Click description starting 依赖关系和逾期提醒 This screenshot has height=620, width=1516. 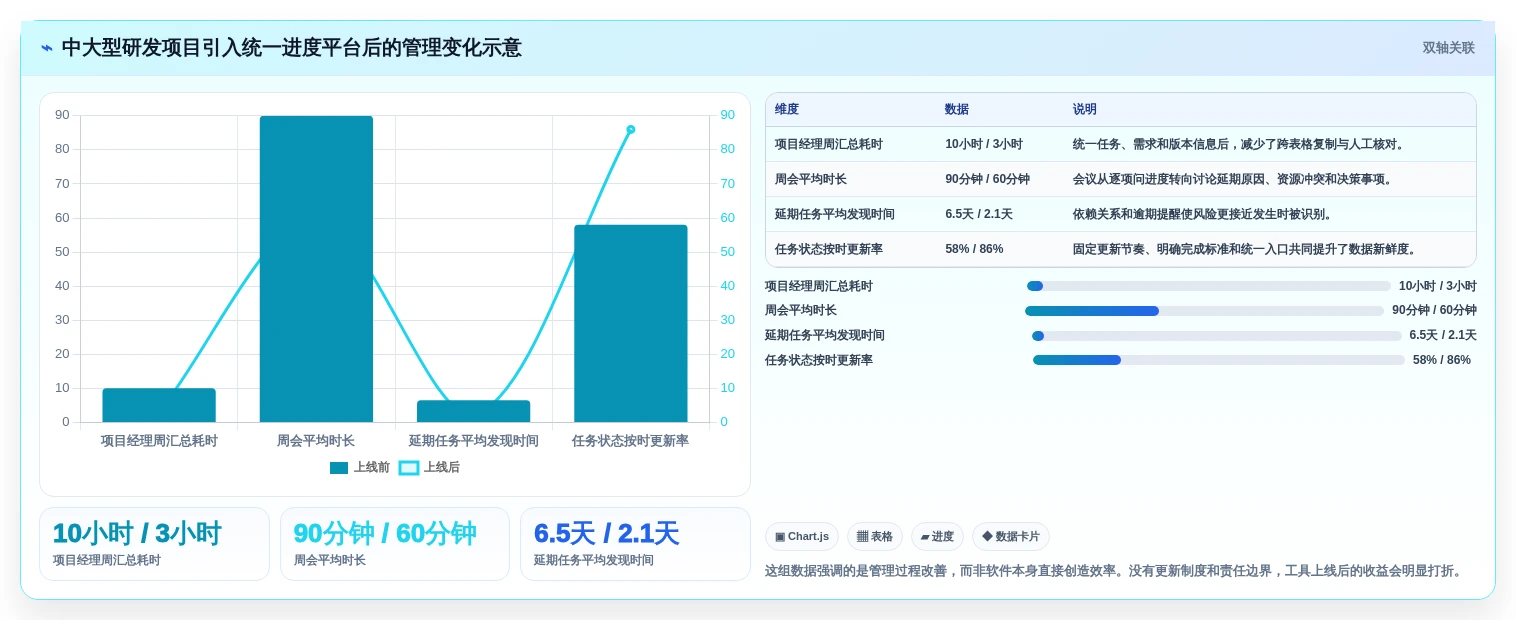1205,214
